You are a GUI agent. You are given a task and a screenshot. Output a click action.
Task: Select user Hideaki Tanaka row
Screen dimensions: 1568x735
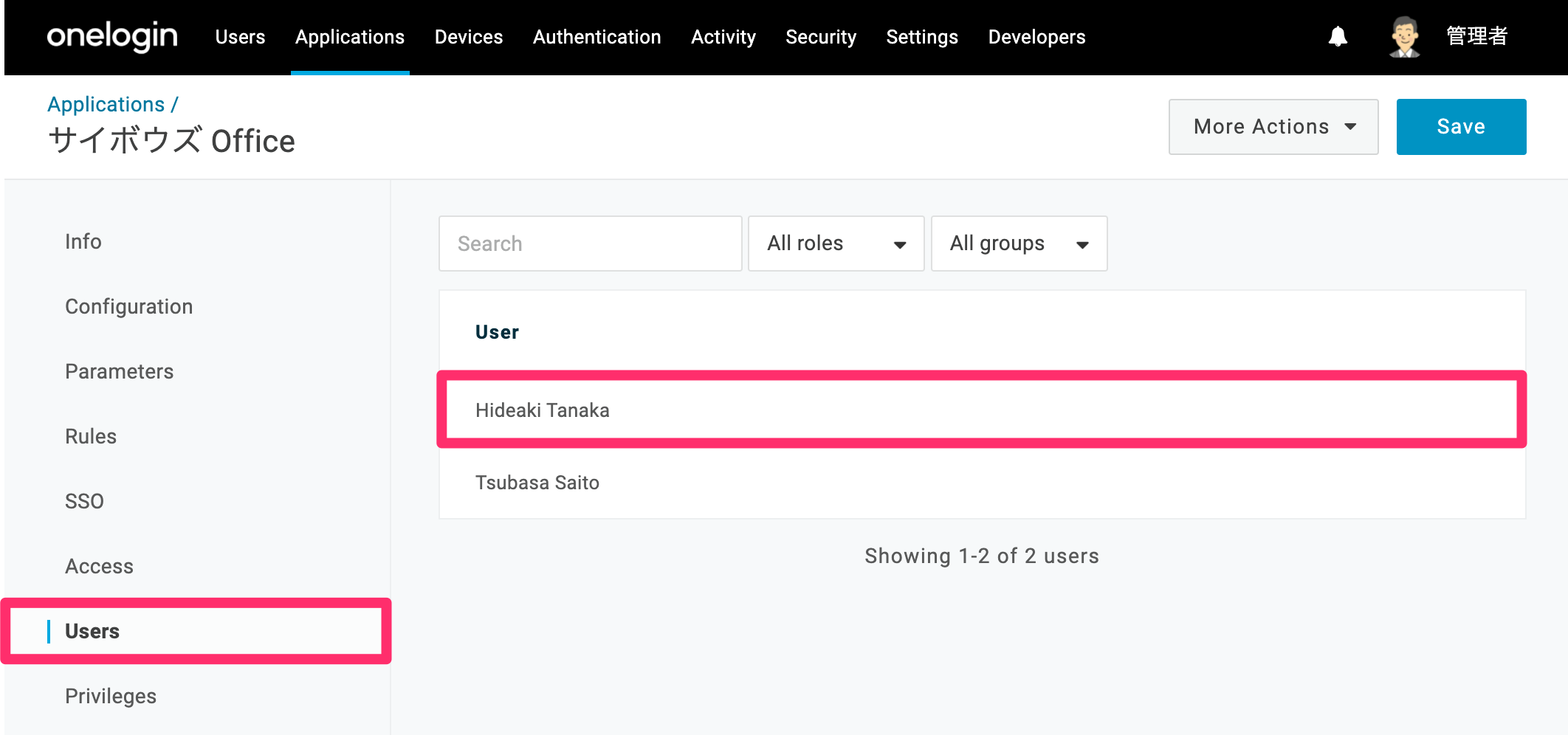click(x=982, y=410)
